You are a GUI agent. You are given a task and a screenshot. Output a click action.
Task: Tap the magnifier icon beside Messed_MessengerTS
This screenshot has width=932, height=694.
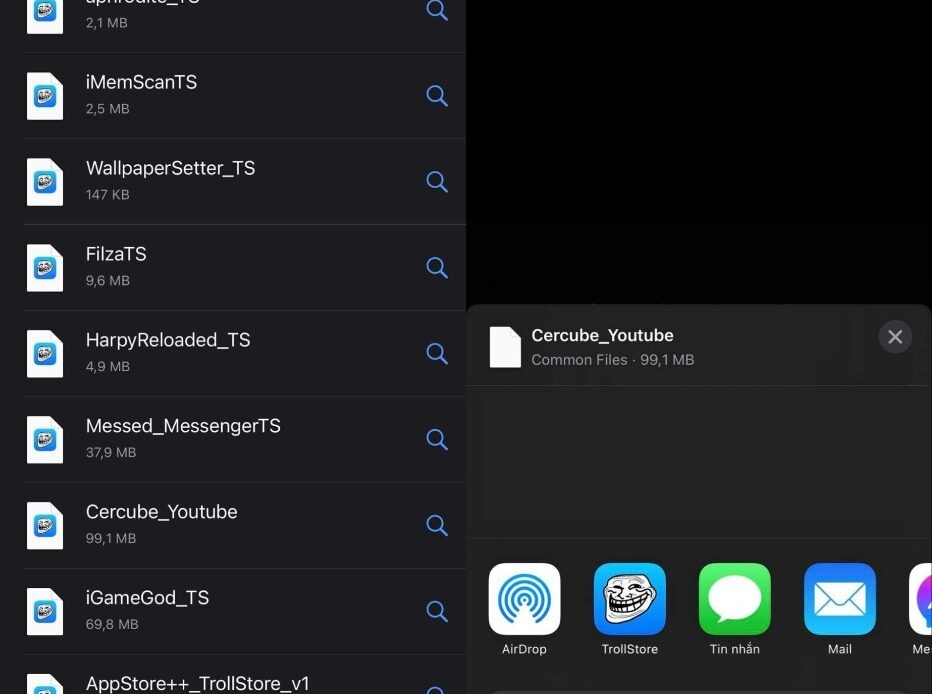point(437,439)
